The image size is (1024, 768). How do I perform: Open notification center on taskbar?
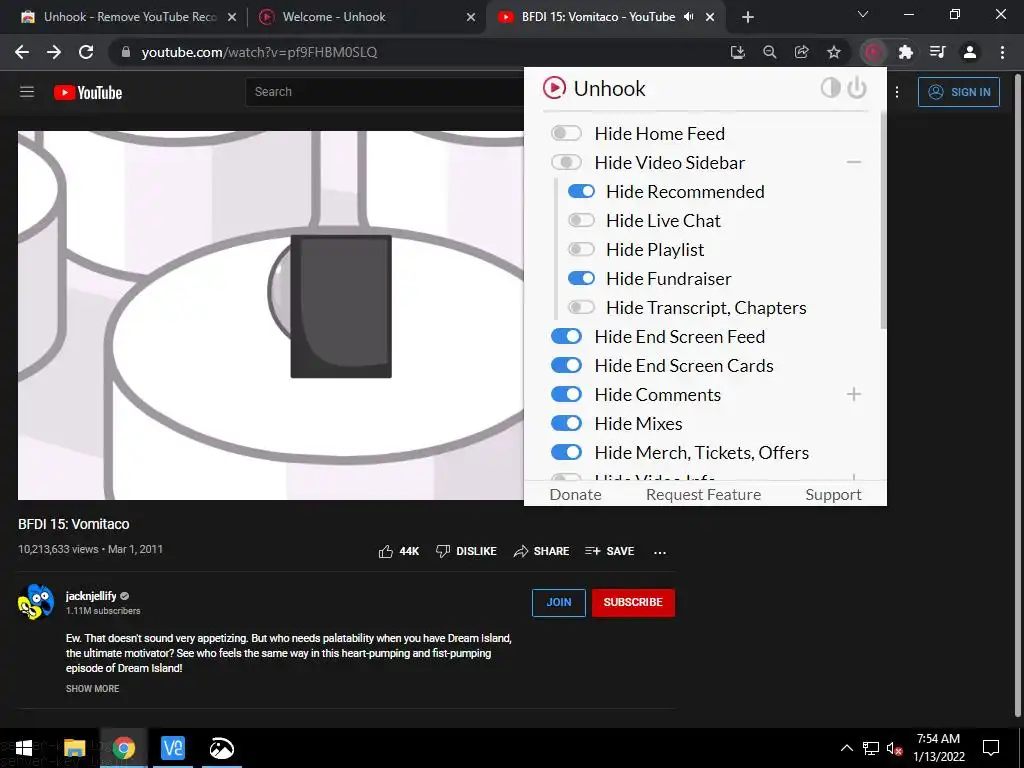991,748
